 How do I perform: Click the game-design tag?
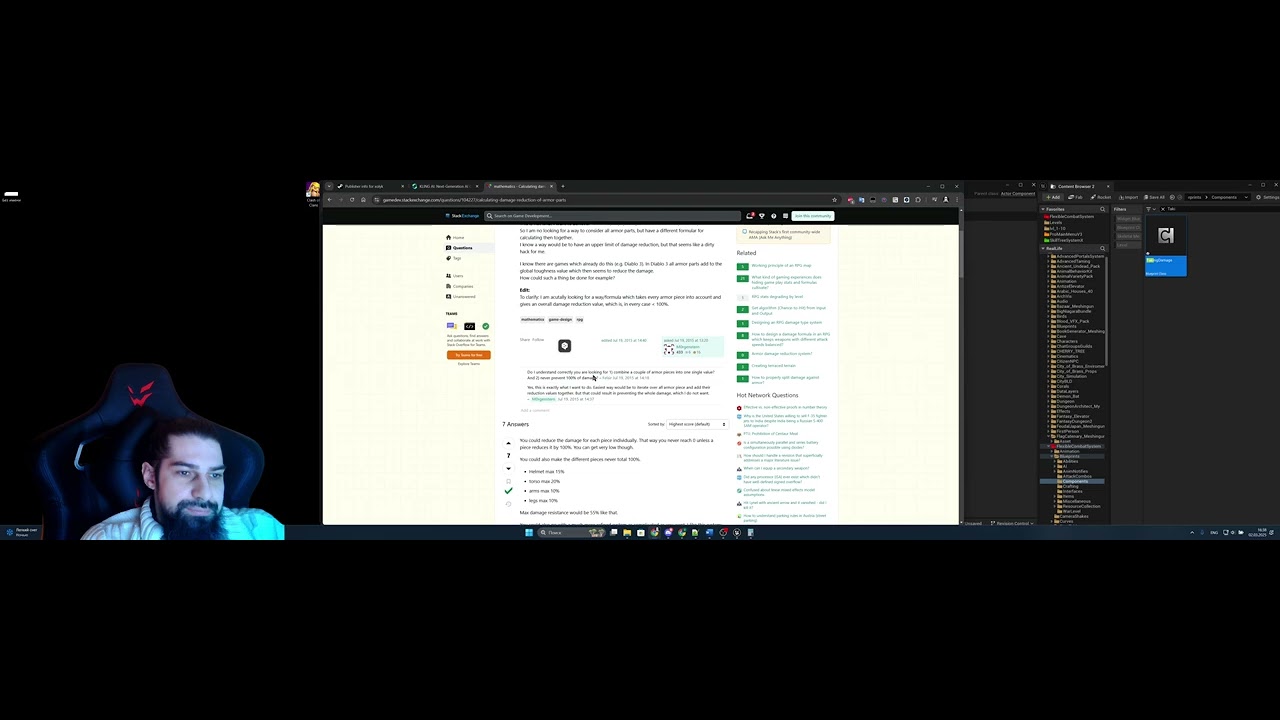pos(560,319)
